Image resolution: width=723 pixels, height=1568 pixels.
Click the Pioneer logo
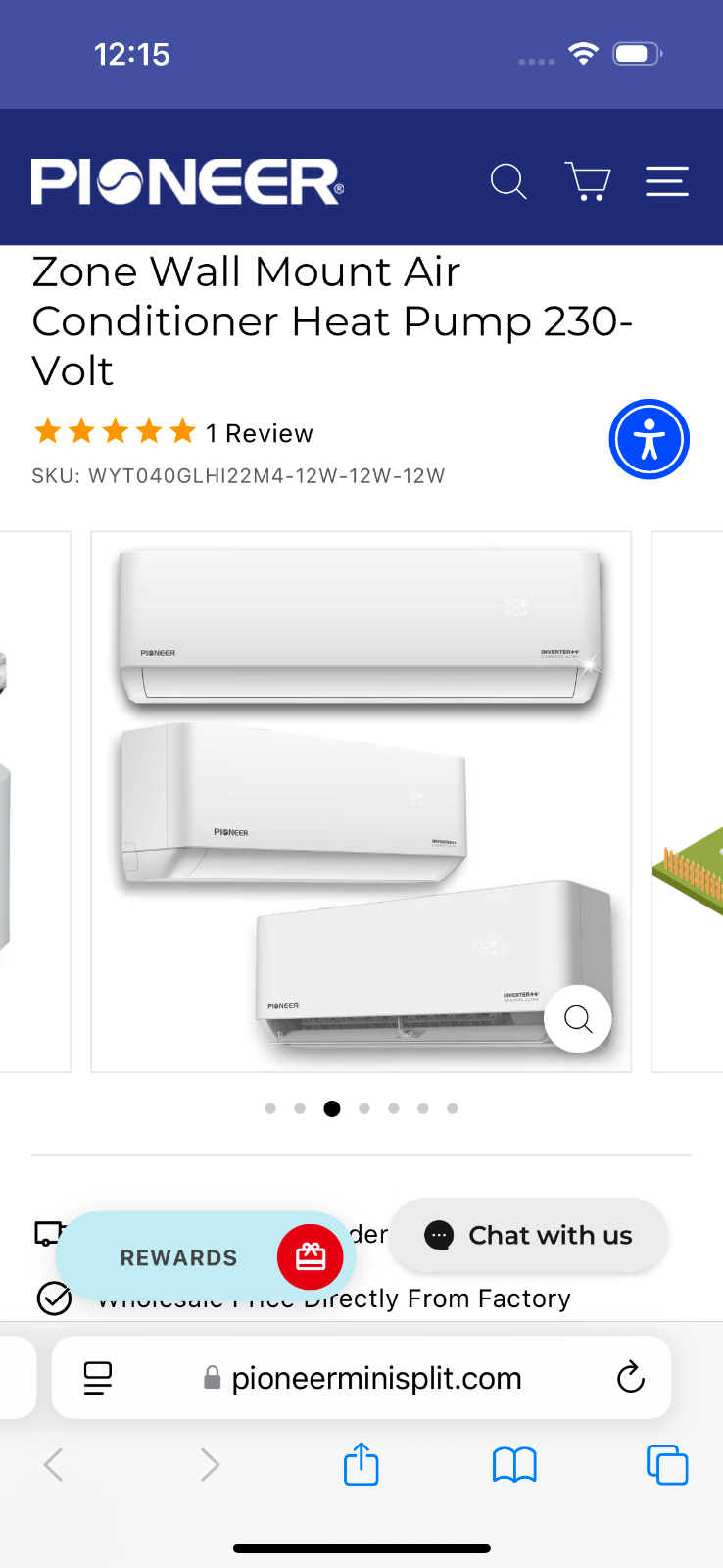[187, 181]
